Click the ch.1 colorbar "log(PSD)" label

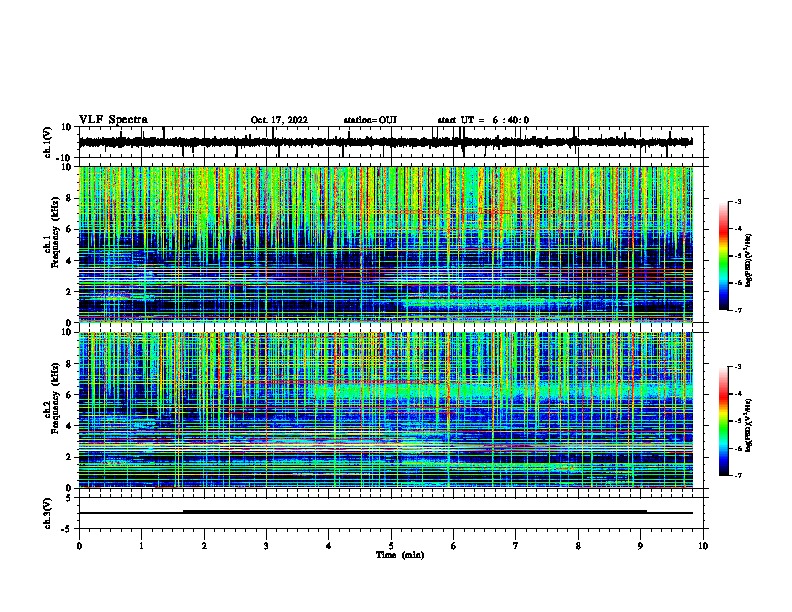coord(749,260)
